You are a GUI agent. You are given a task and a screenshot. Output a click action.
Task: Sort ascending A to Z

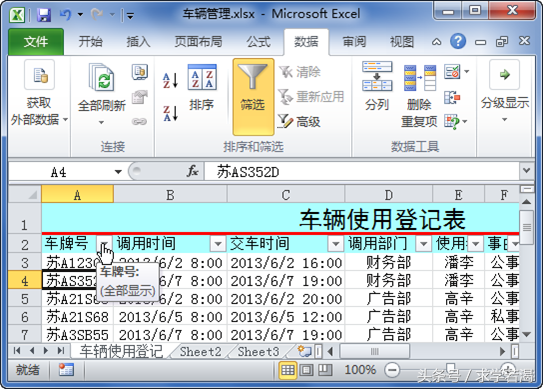(x=170, y=80)
